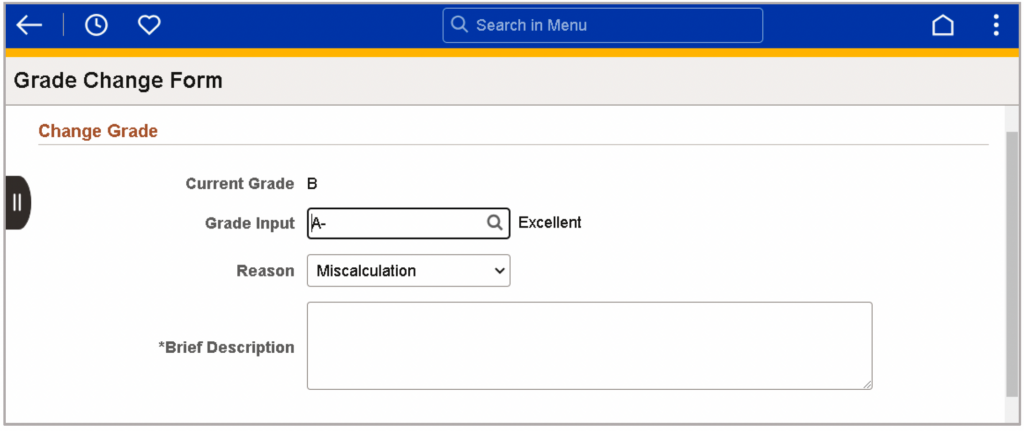
Task: Click the Excellent grade description text
Action: (x=550, y=223)
